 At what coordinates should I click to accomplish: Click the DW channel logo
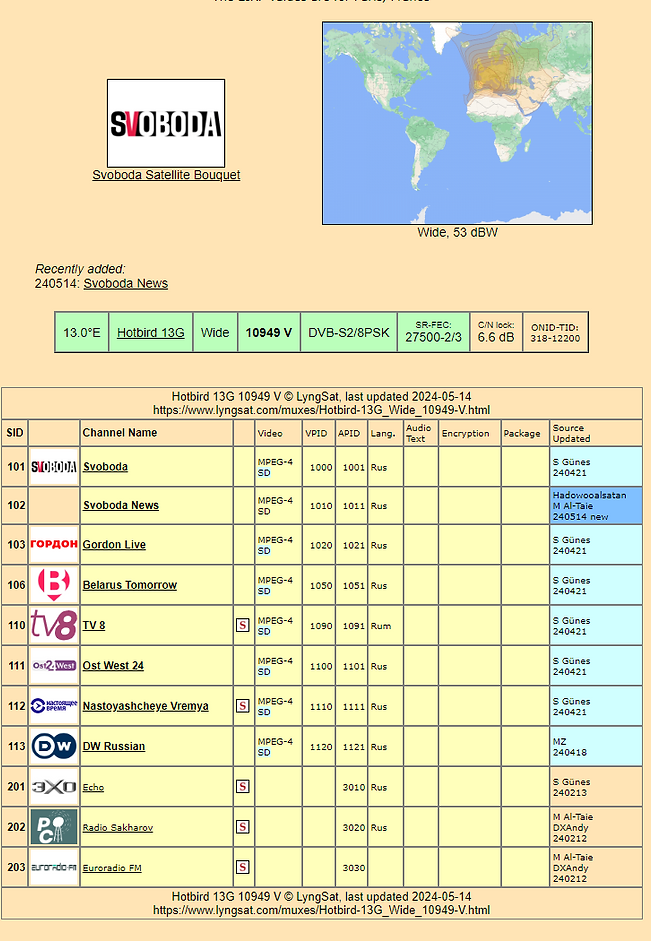(54, 746)
